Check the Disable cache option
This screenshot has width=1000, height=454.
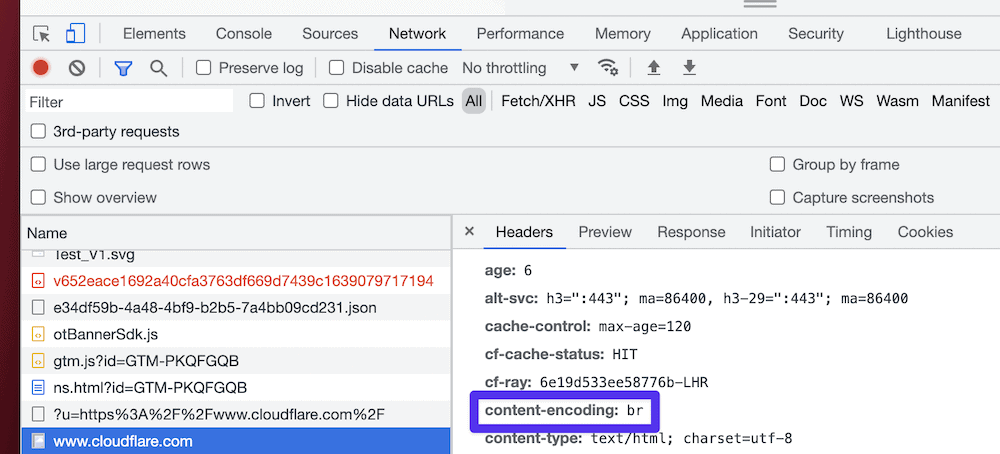(337, 68)
